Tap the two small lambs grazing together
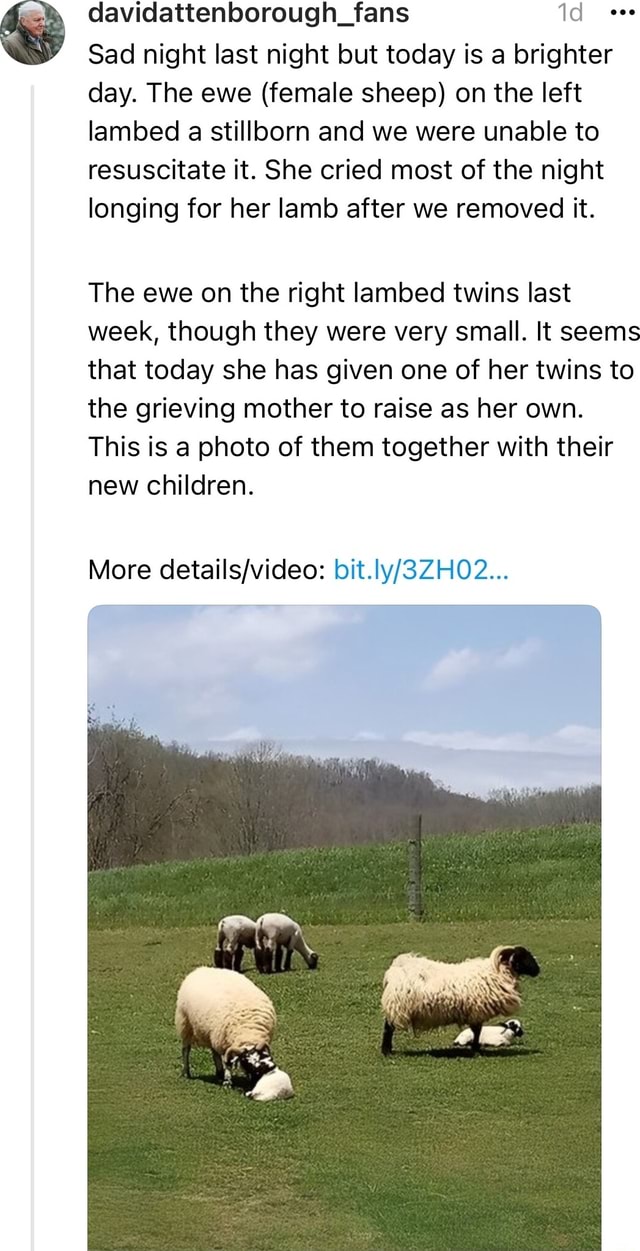640x1251 pixels. click(266, 941)
